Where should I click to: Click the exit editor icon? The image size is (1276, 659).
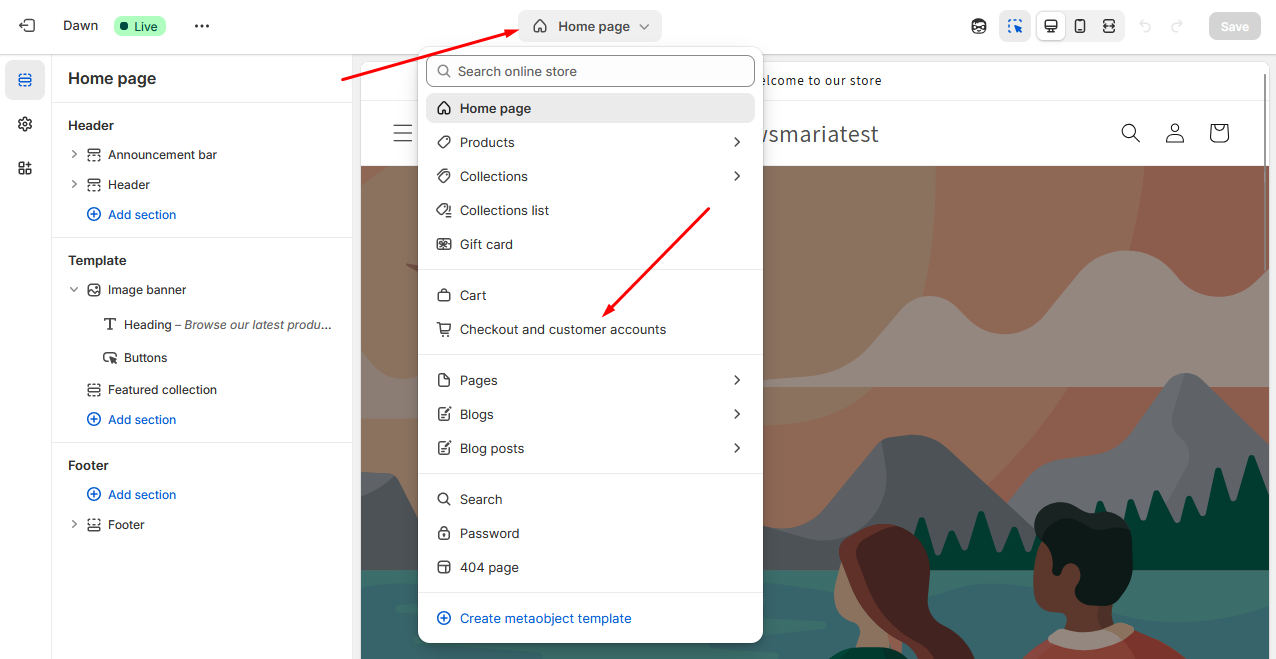coord(27,26)
